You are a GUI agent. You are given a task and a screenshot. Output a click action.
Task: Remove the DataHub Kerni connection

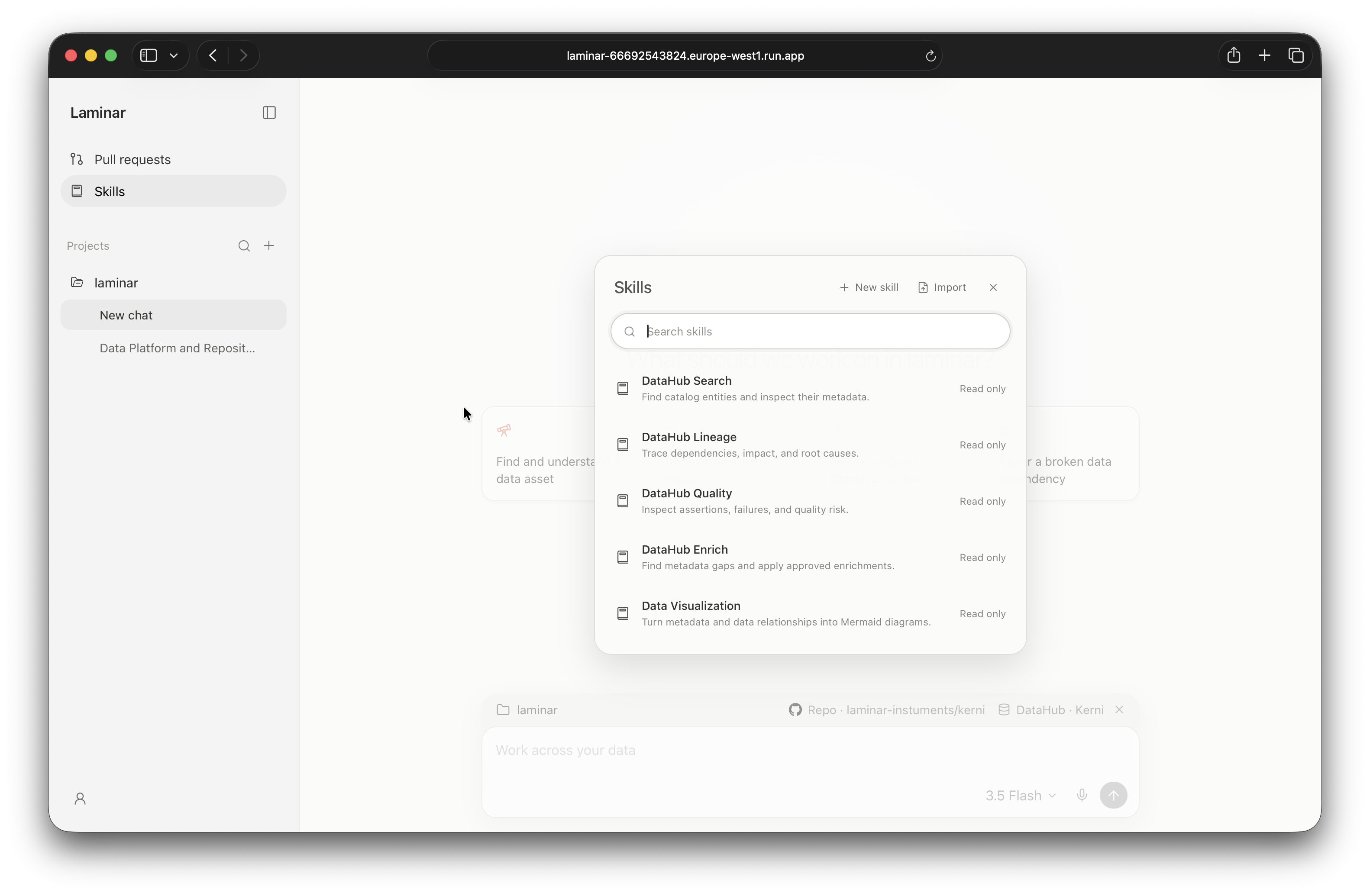(1119, 709)
